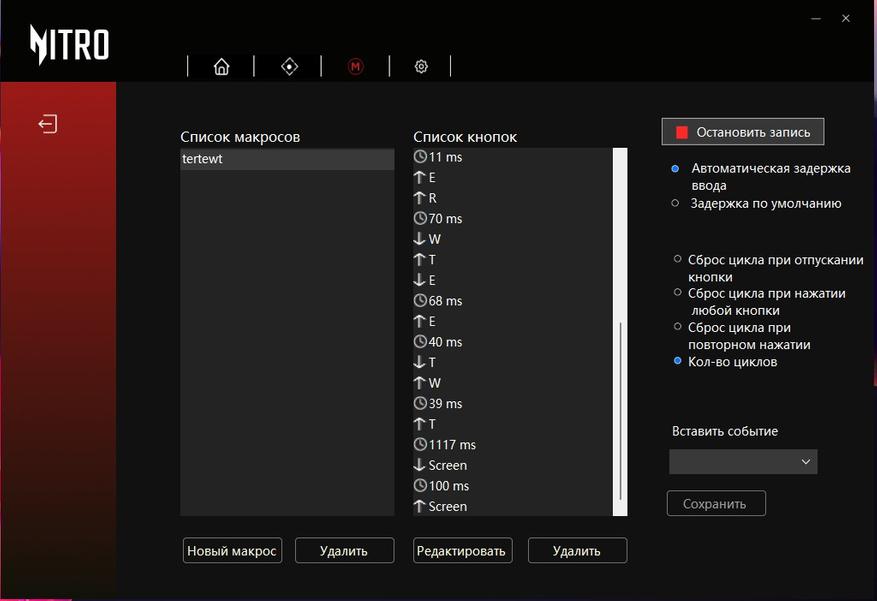The image size is (877, 601).
Task: Click the up arrow icon beside last Screen
Action: click(419, 506)
